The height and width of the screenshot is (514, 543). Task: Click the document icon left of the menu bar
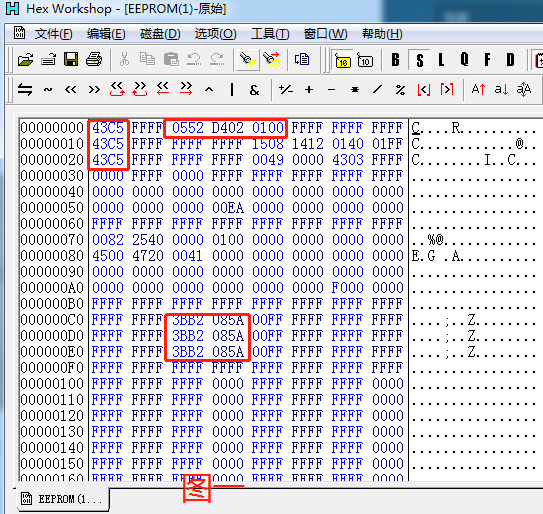click(x=19, y=33)
